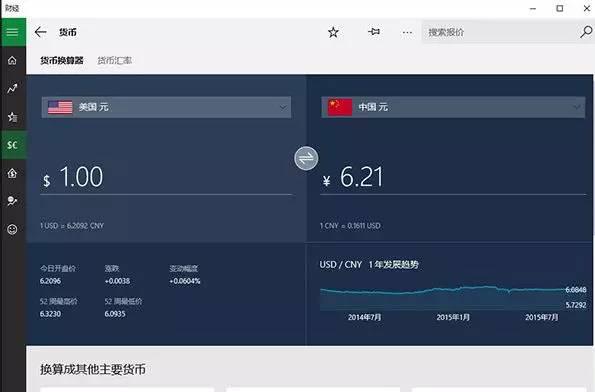Swap currencies with the circular exchange button
Screen dimensions: 595x392
pos(306,158)
